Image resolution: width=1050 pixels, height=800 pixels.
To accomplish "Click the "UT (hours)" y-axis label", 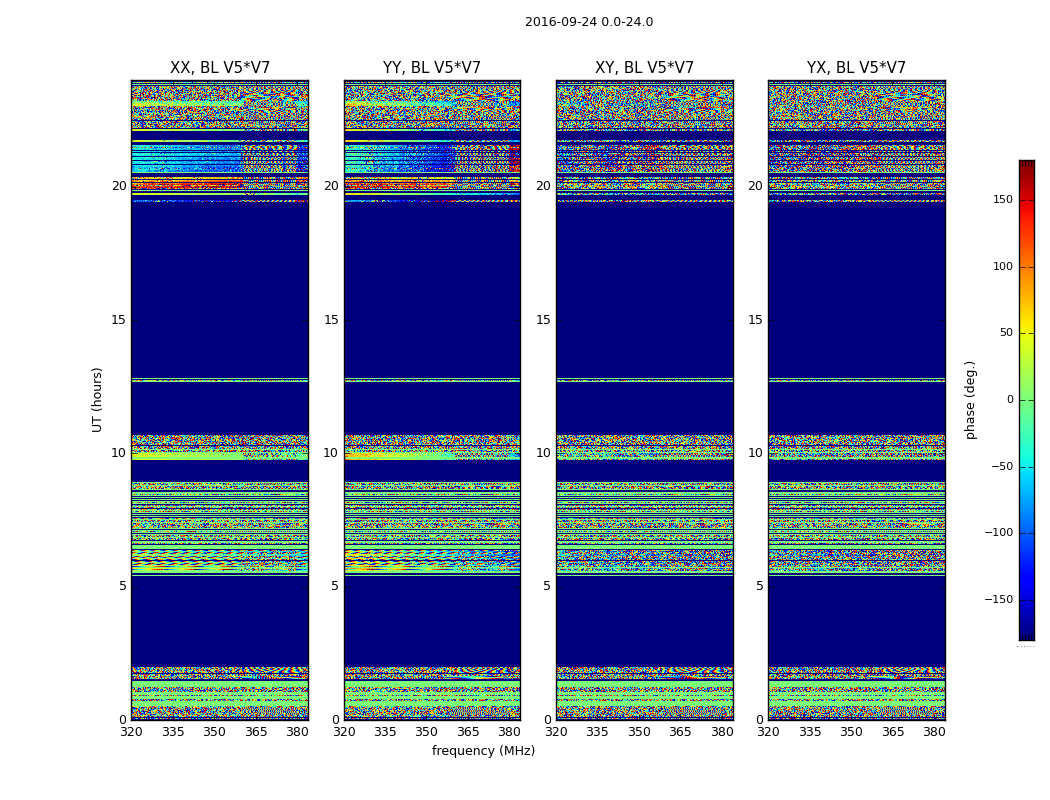I will tap(98, 399).
